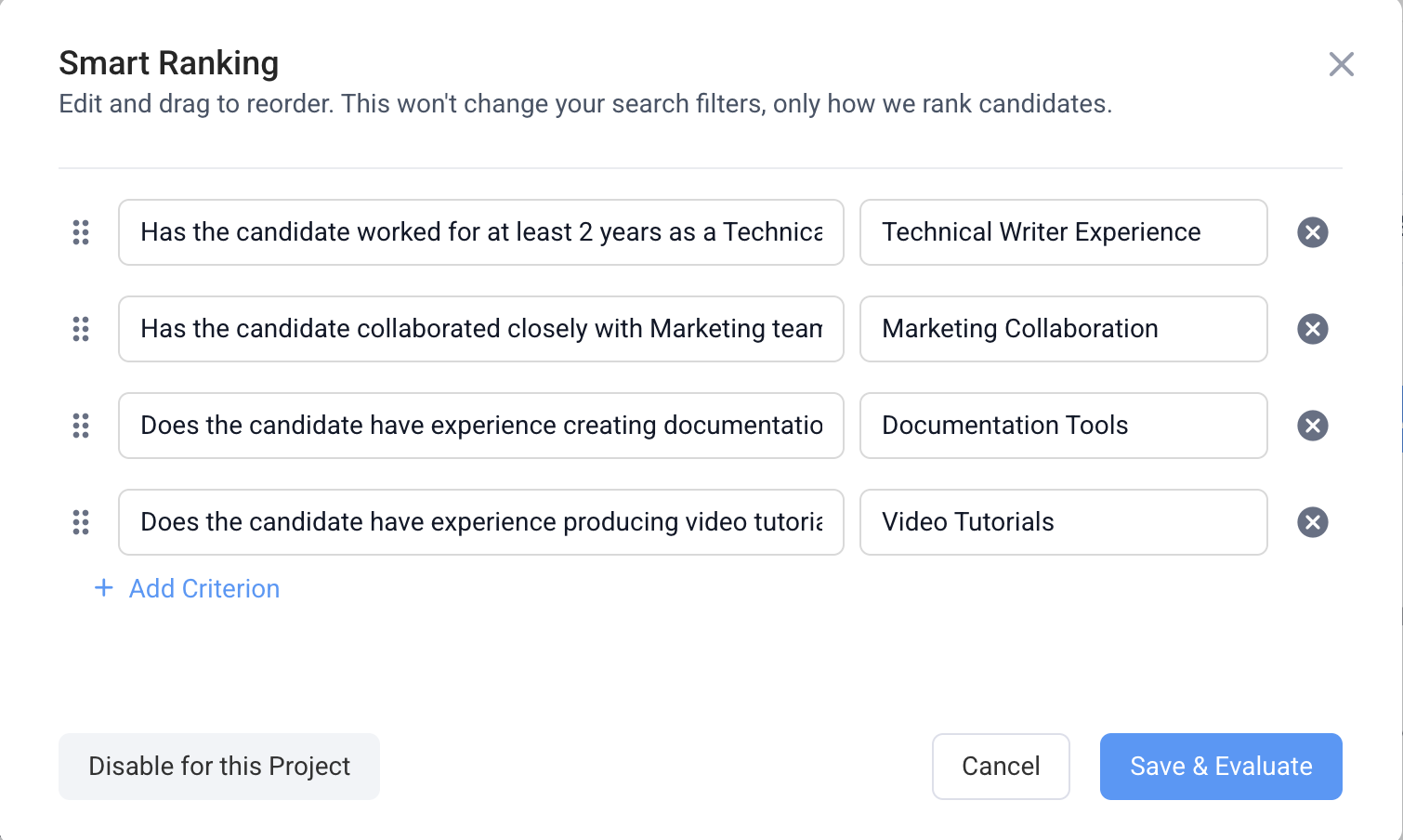1403x840 pixels.
Task: Cancel the ranking changes
Action: pyautogui.click(x=1001, y=767)
